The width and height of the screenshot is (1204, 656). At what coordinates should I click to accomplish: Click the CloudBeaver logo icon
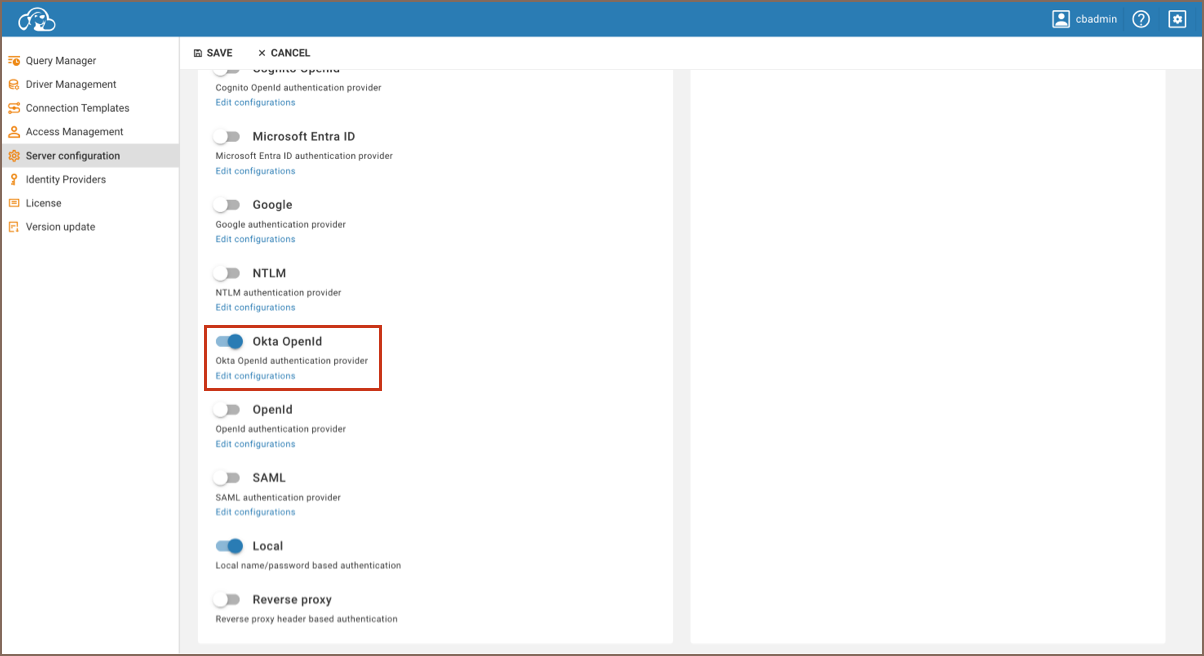[37, 19]
